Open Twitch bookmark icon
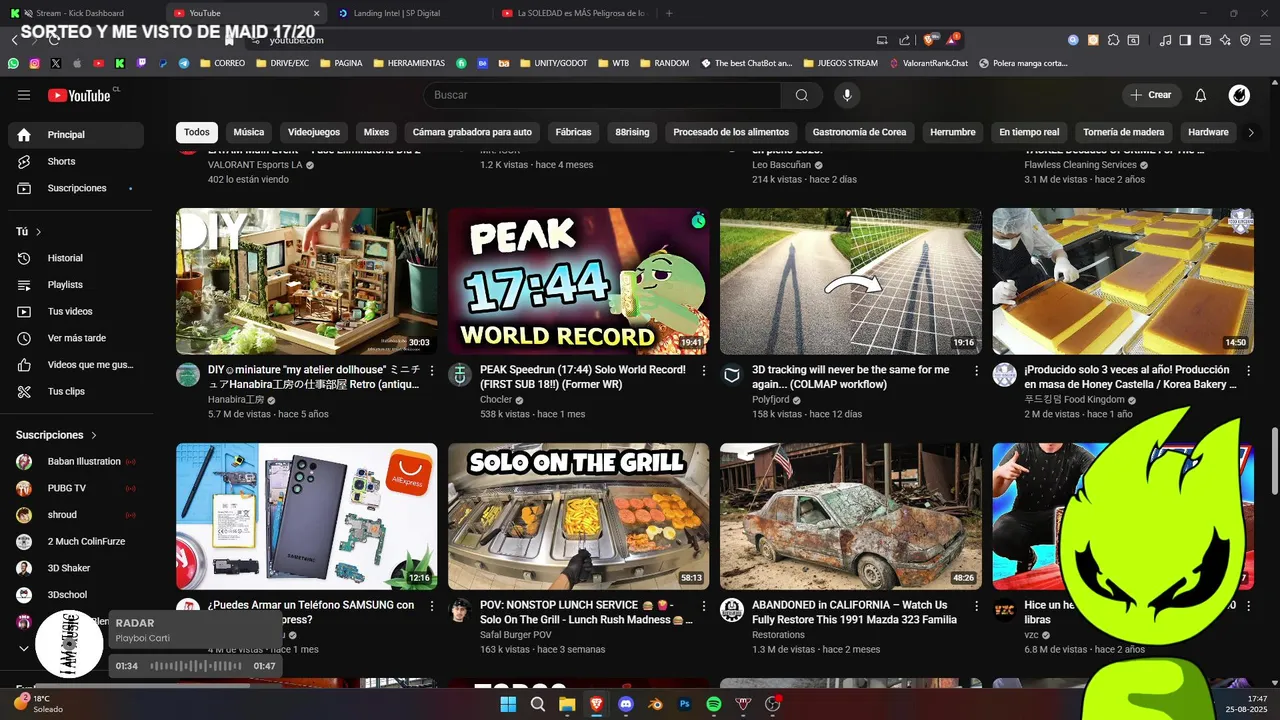The height and width of the screenshot is (720, 1280). (x=141, y=63)
